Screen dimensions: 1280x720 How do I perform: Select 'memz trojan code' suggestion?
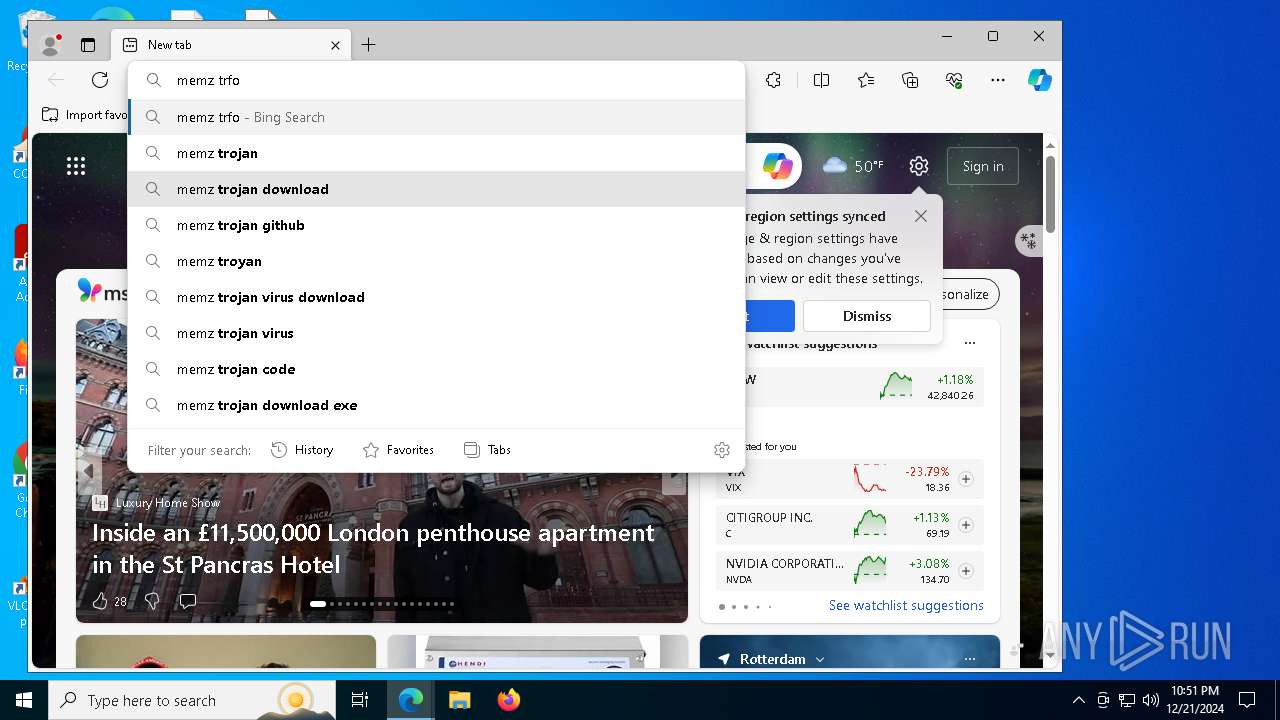click(x=436, y=369)
